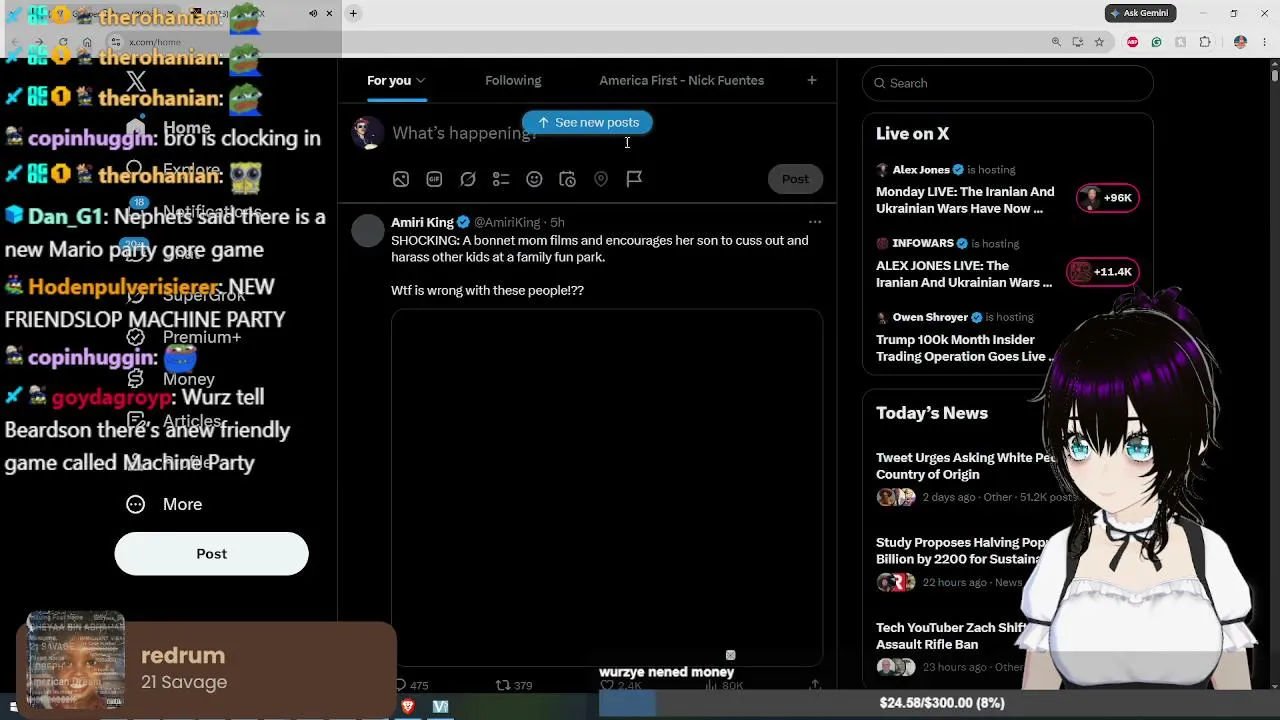Click the More circle icon in sidebar
The height and width of the screenshot is (720, 1280).
click(136, 504)
